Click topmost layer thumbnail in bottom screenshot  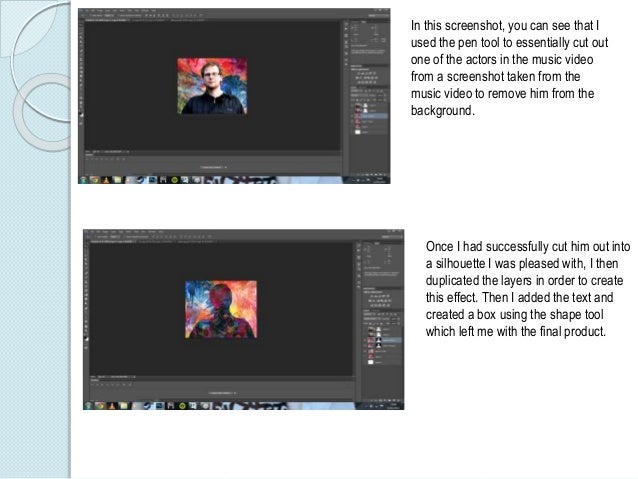pos(371,329)
